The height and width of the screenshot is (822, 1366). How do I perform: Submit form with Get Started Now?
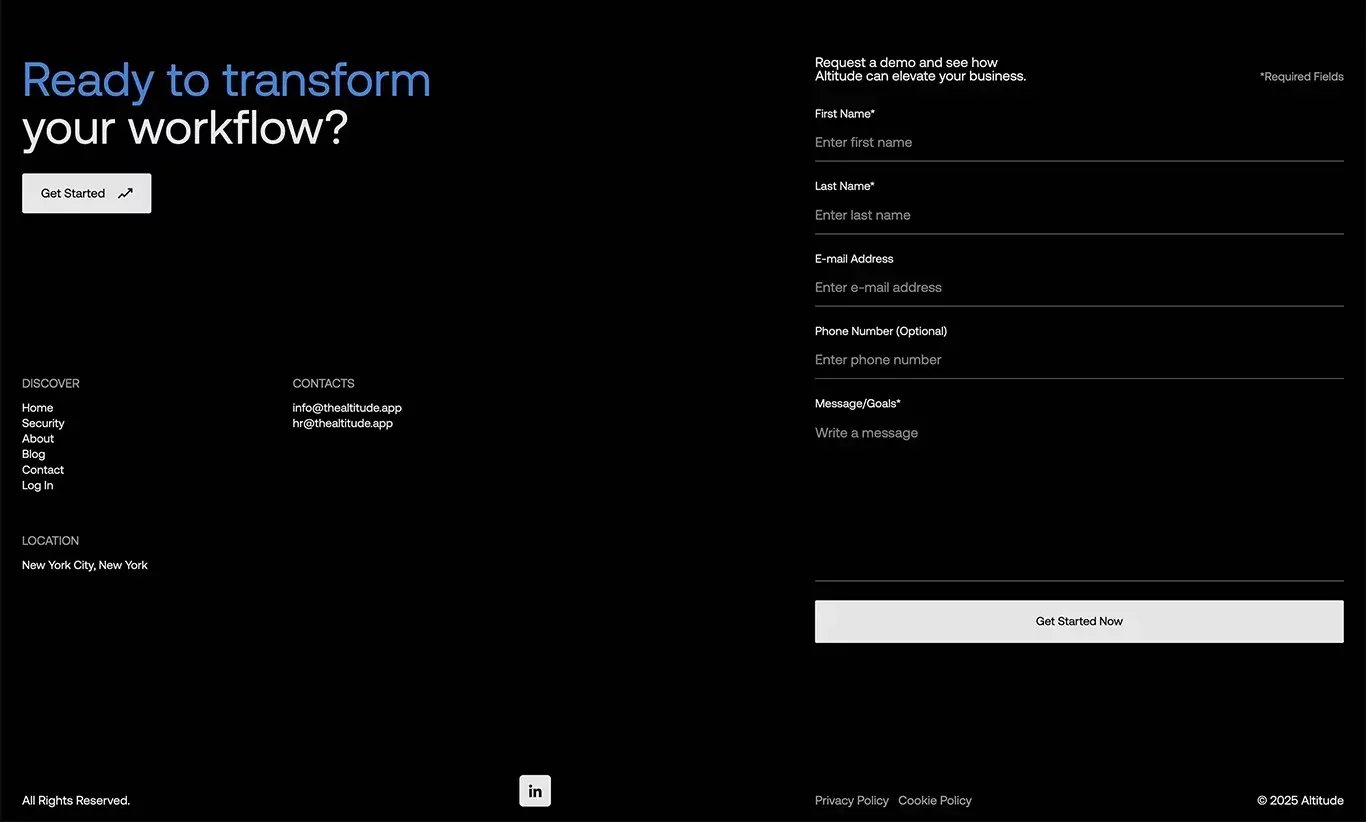point(1079,621)
